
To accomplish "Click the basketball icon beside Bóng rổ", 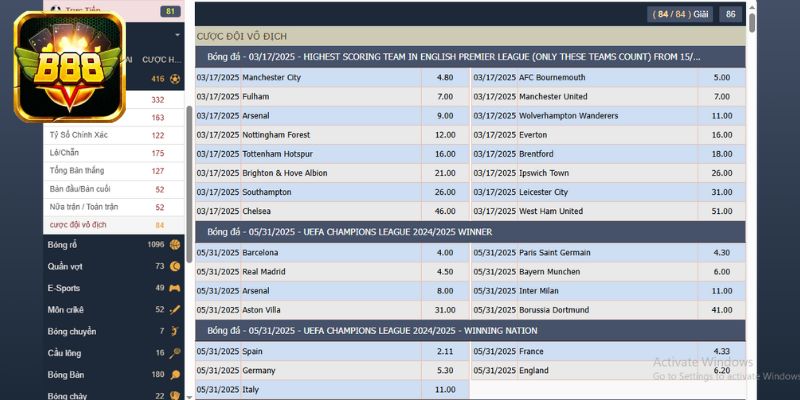I will click(x=175, y=245).
